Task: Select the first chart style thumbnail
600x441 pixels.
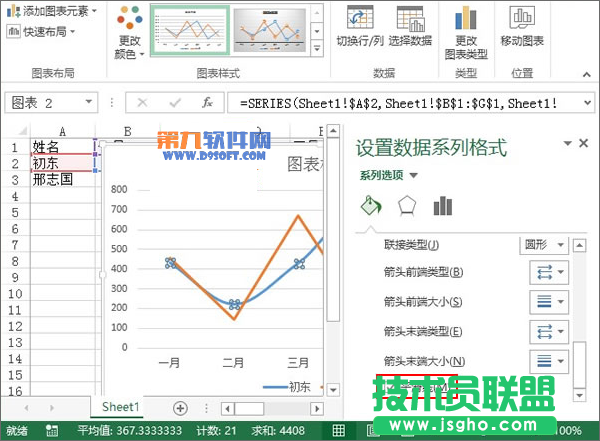Action: (190, 31)
